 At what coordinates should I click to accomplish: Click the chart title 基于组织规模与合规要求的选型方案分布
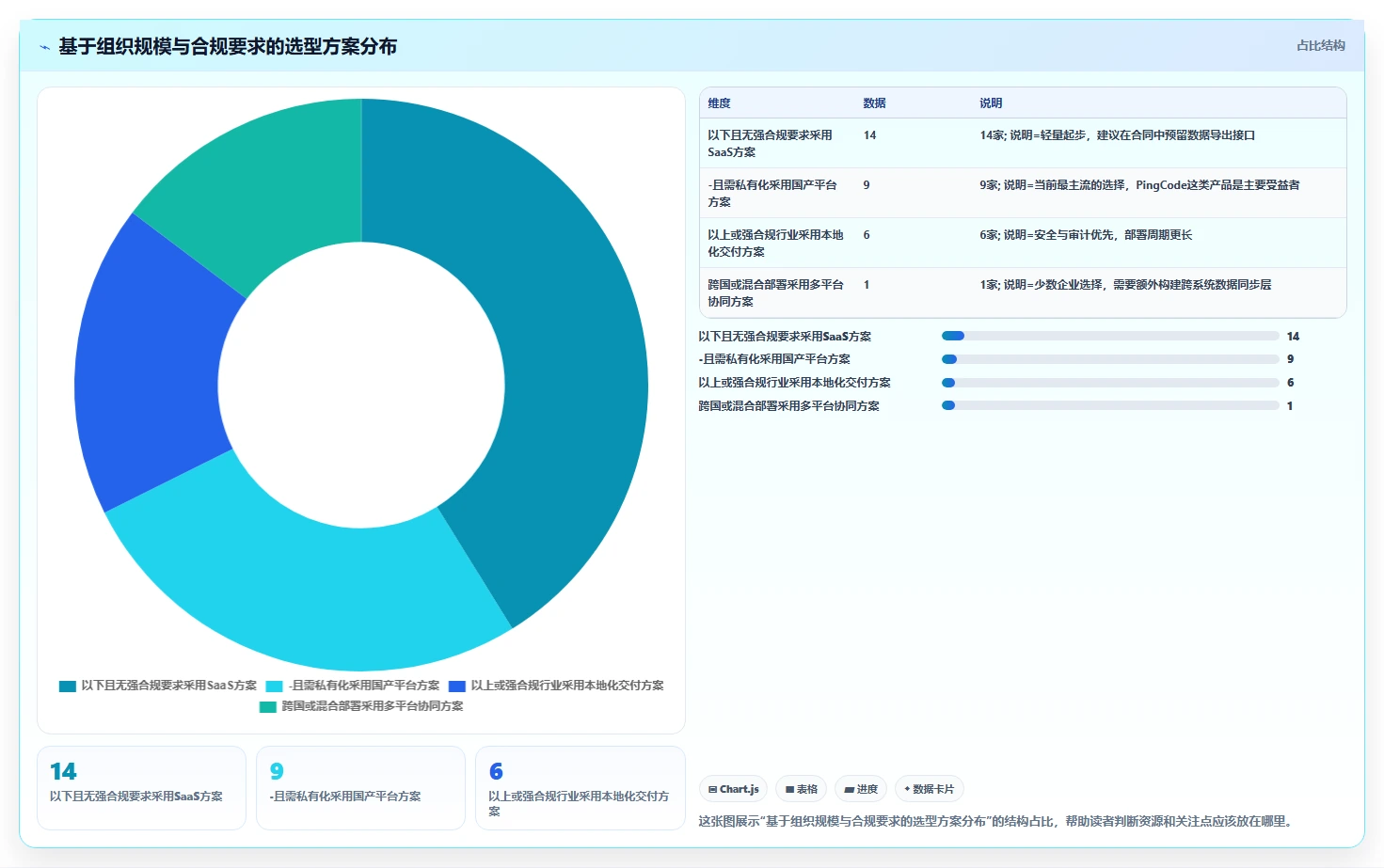(x=228, y=46)
